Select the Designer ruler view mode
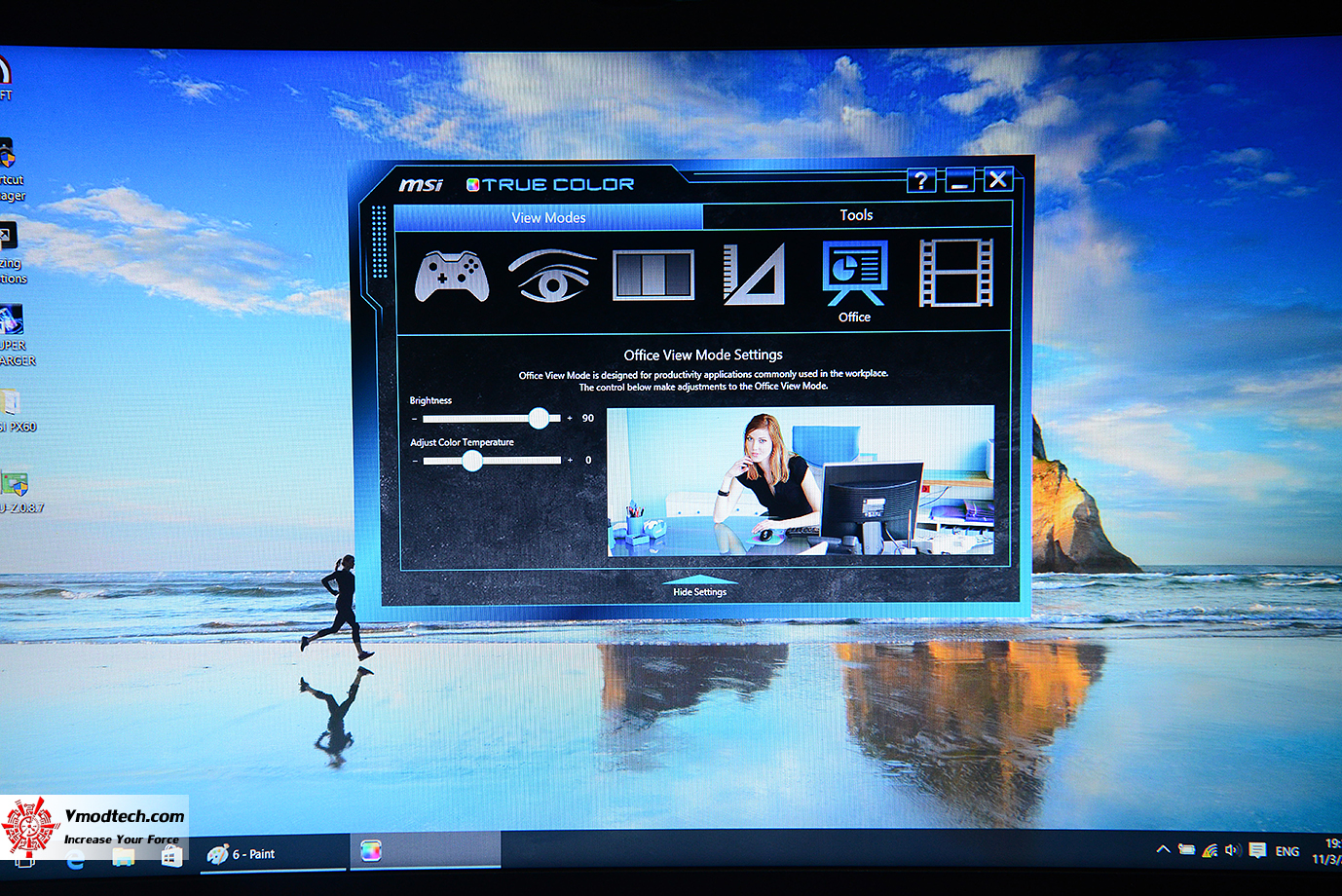This screenshot has width=1342, height=896. tap(754, 276)
